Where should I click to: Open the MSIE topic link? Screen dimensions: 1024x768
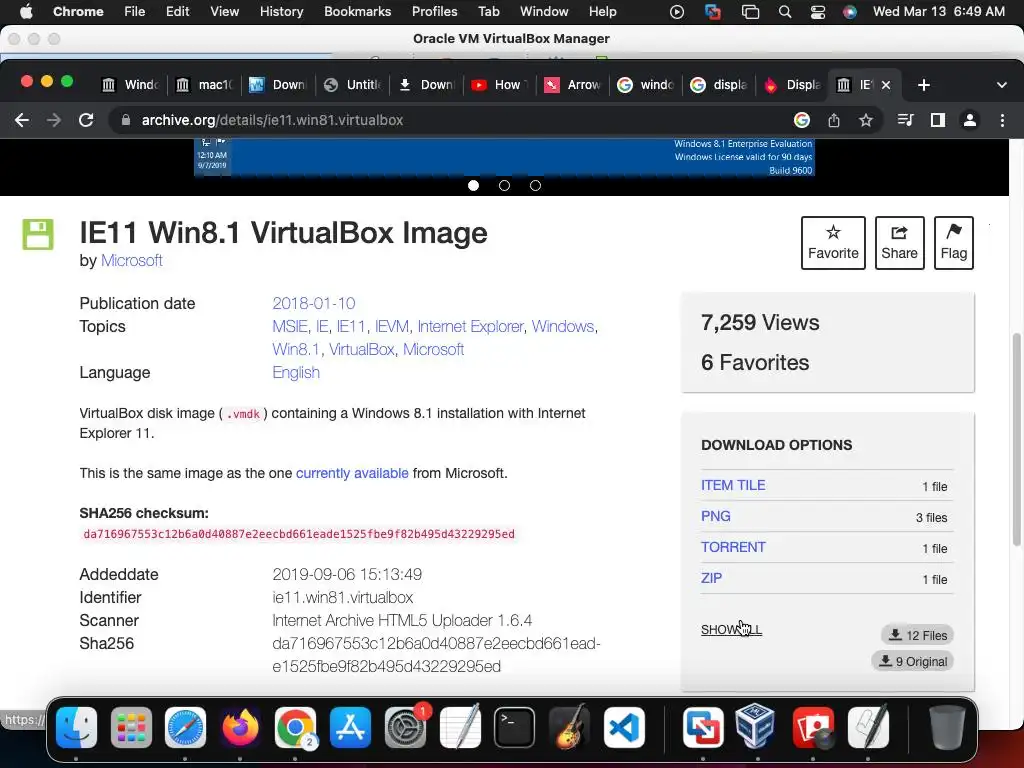pyautogui.click(x=289, y=327)
